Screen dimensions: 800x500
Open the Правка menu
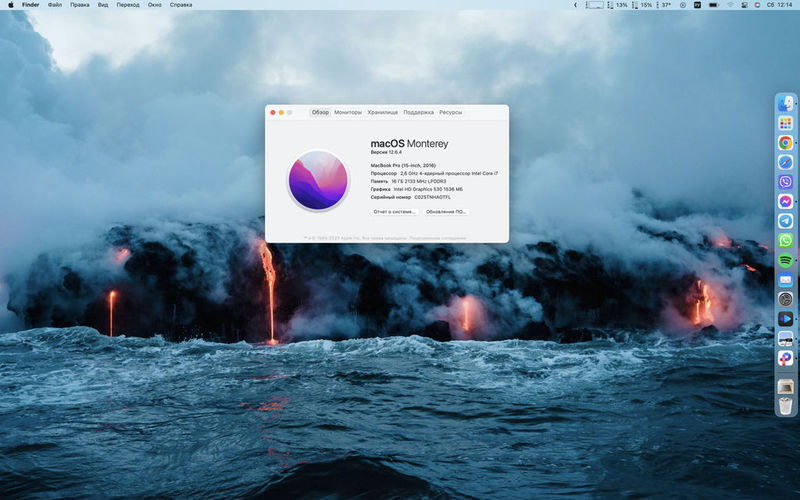point(80,5)
